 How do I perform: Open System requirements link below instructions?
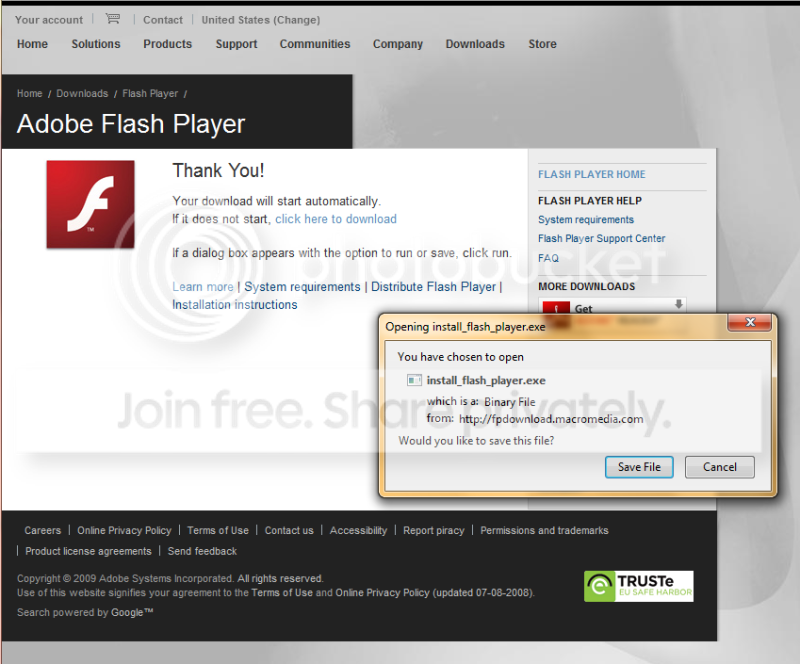point(302,287)
